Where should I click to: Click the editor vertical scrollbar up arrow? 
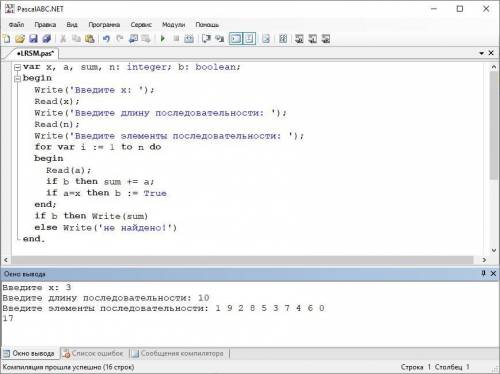click(494, 67)
